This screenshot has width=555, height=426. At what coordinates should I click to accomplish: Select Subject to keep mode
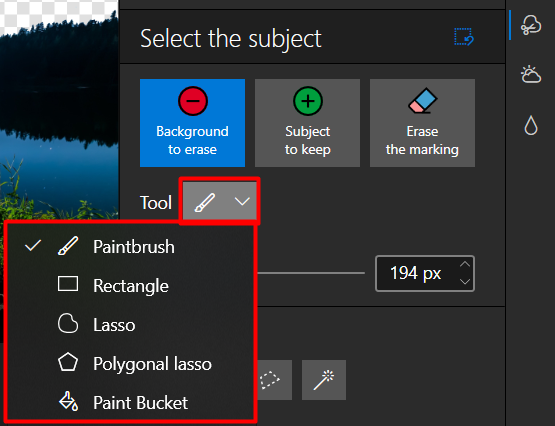tap(307, 123)
